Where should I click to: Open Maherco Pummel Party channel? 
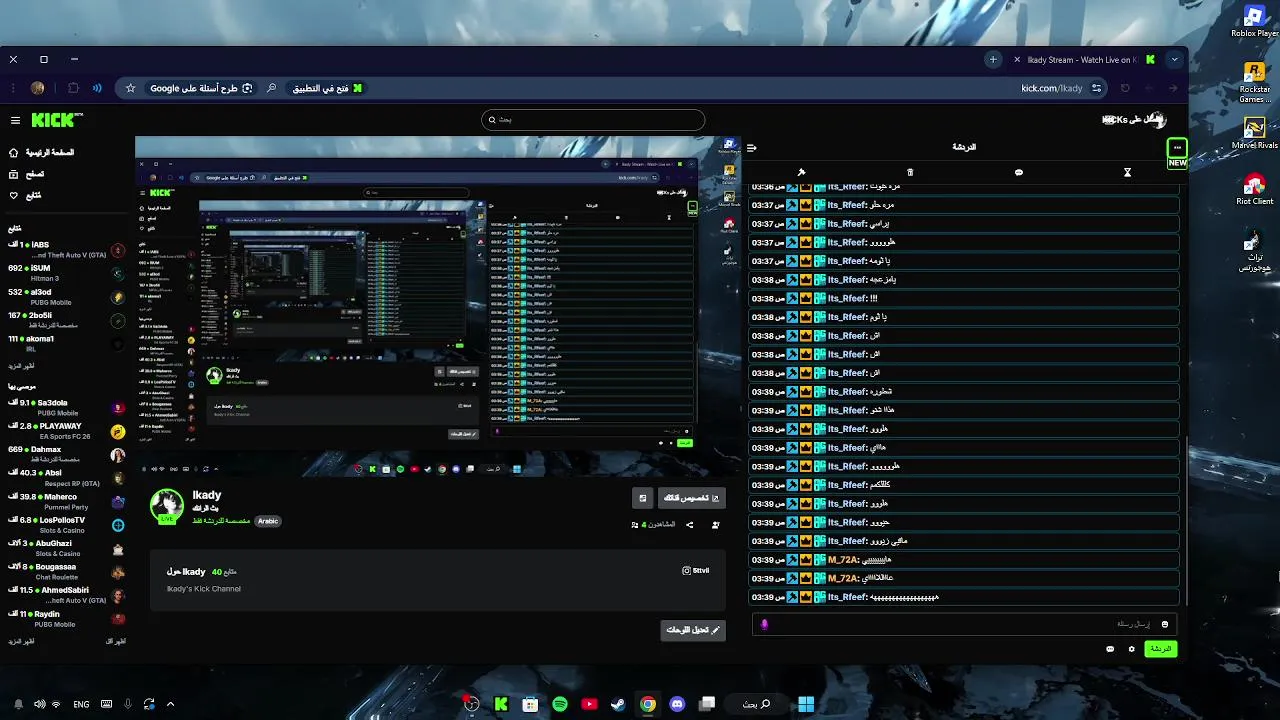pos(66,501)
